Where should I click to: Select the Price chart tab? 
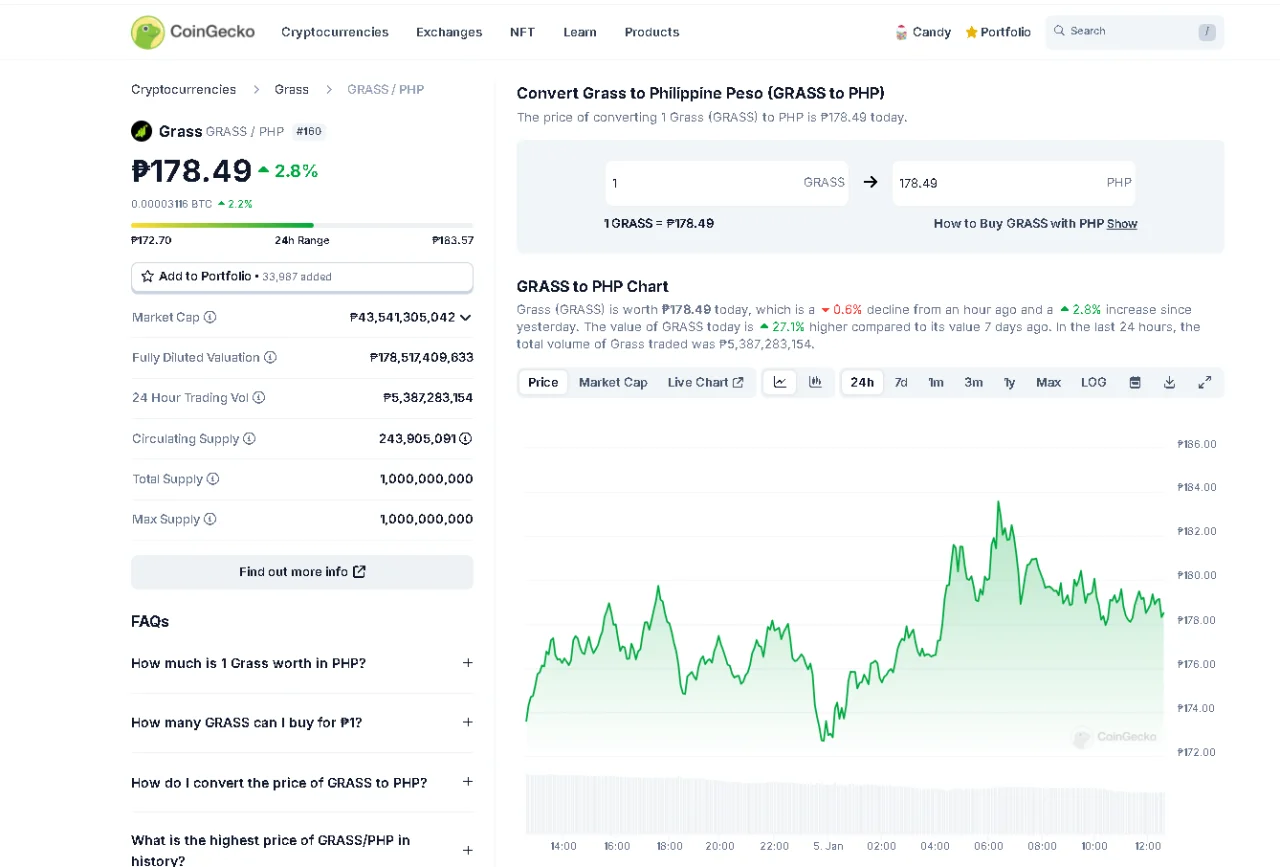point(543,382)
